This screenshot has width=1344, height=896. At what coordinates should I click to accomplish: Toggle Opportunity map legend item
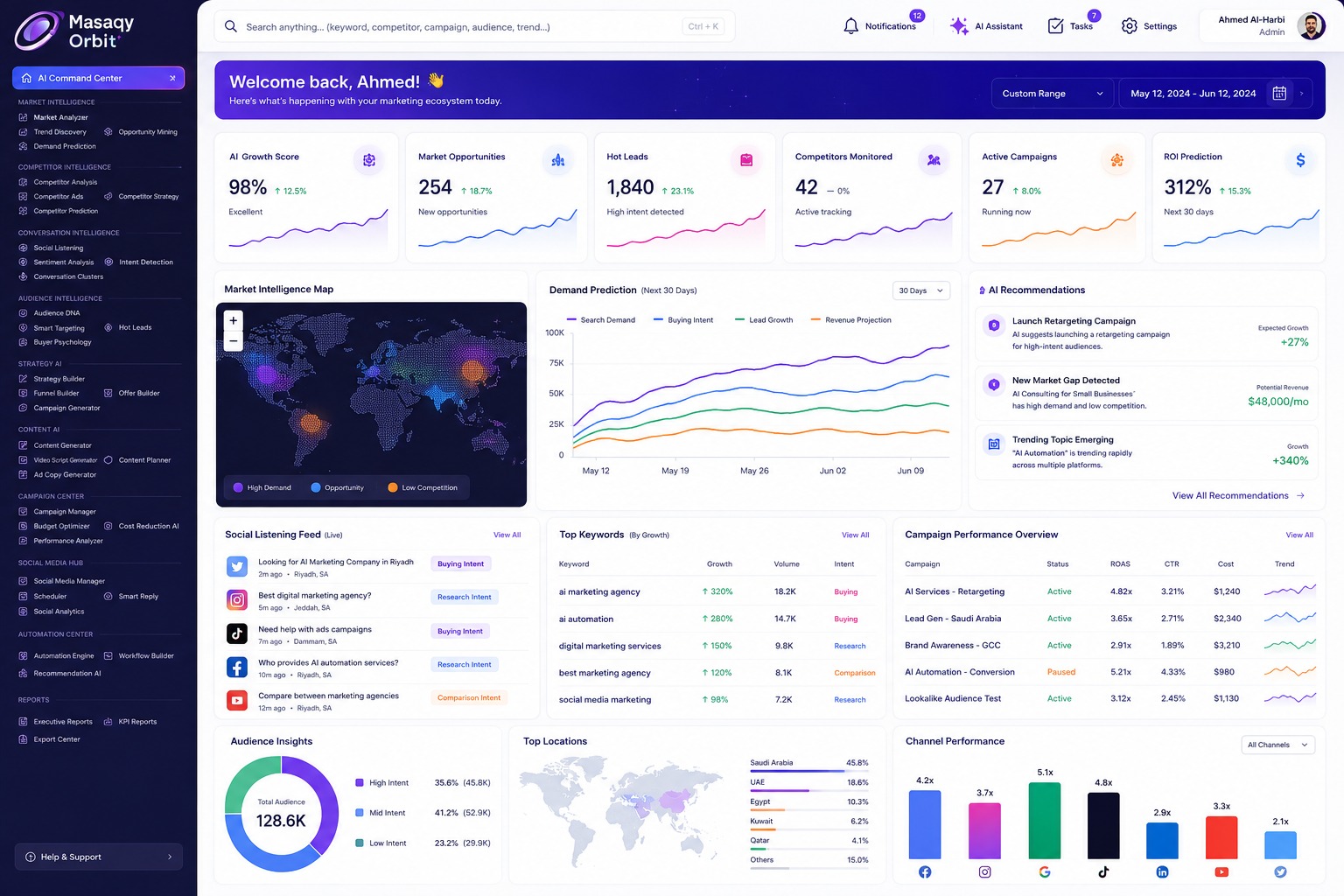pos(337,487)
